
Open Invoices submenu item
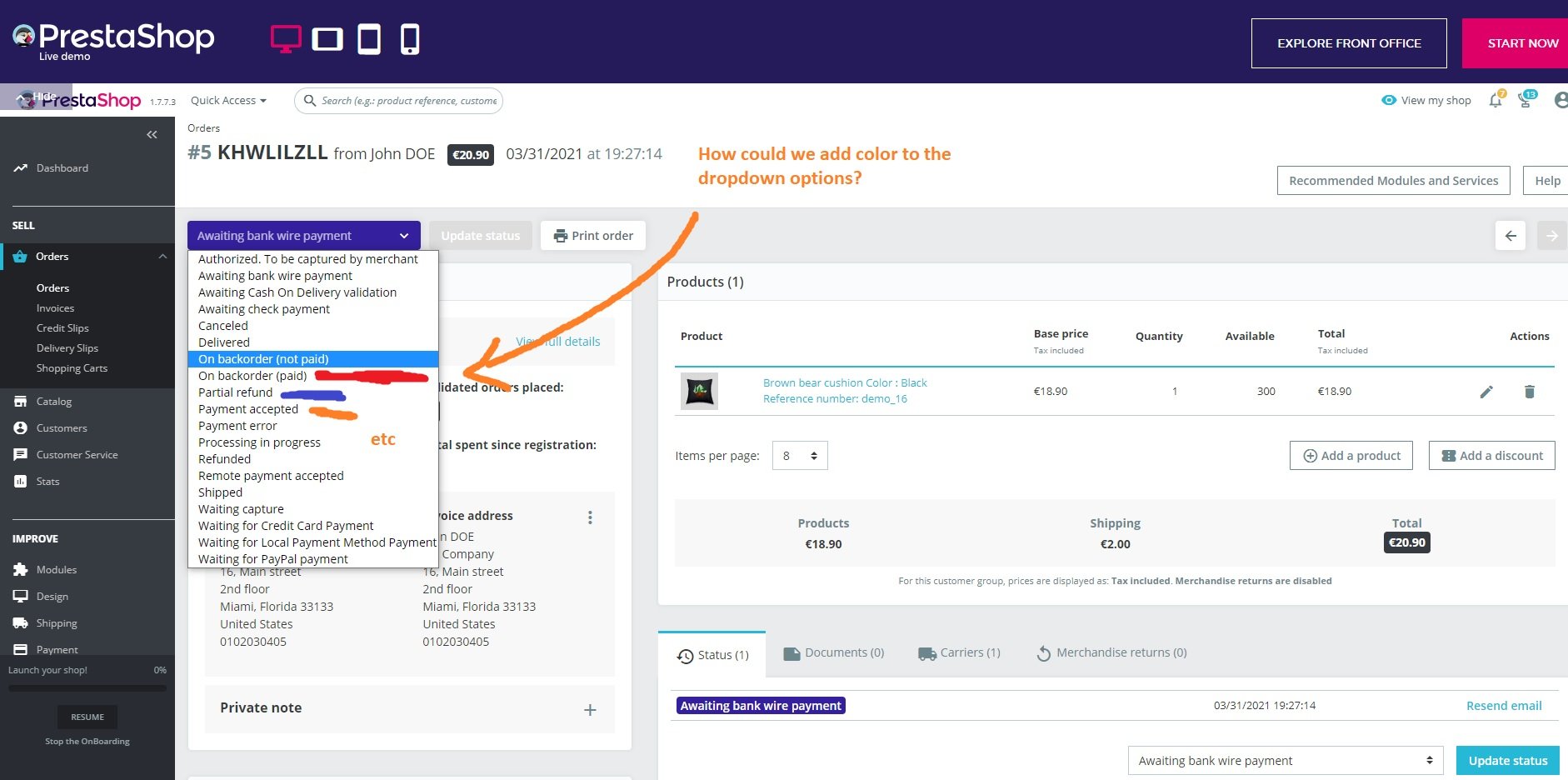55,308
